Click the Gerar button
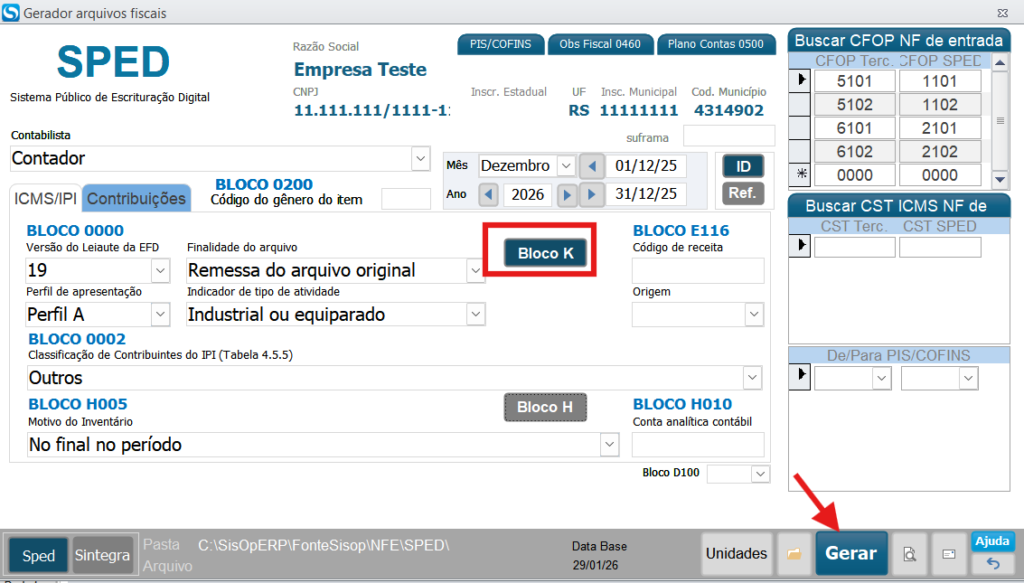This screenshot has width=1024, height=583. click(x=851, y=553)
